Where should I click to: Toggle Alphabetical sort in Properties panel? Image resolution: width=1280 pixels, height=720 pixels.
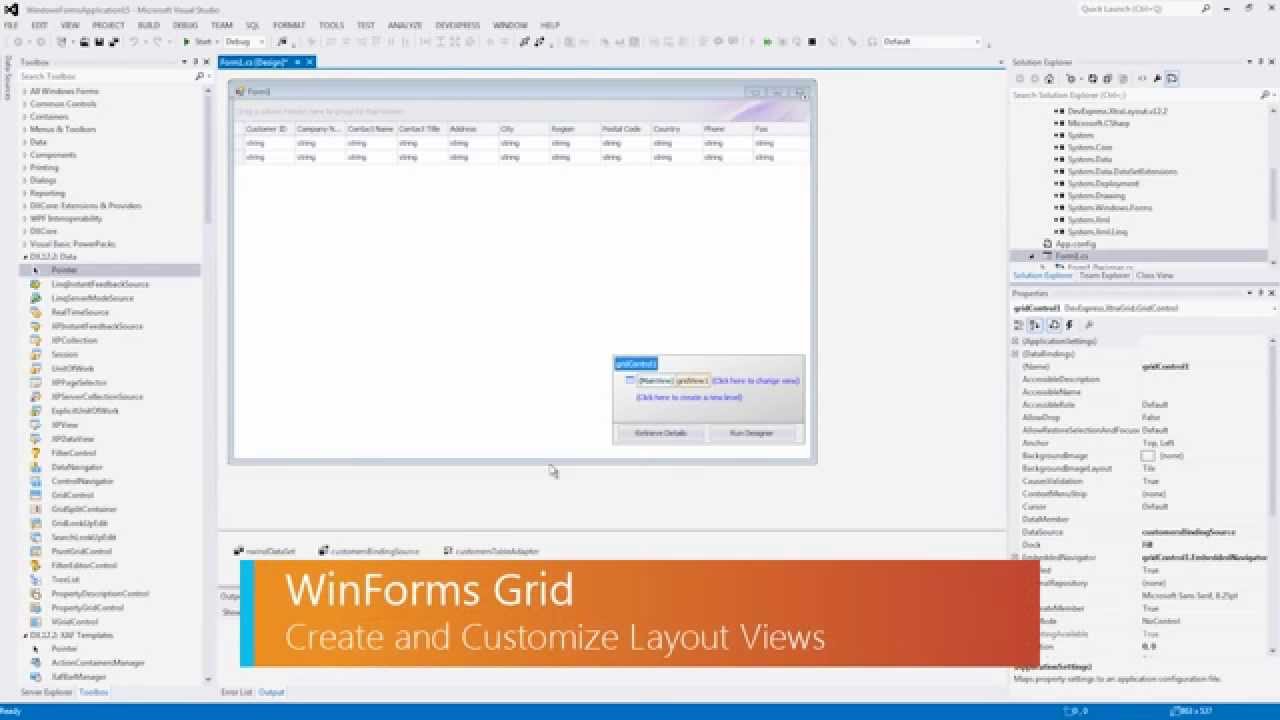[x=1035, y=325]
